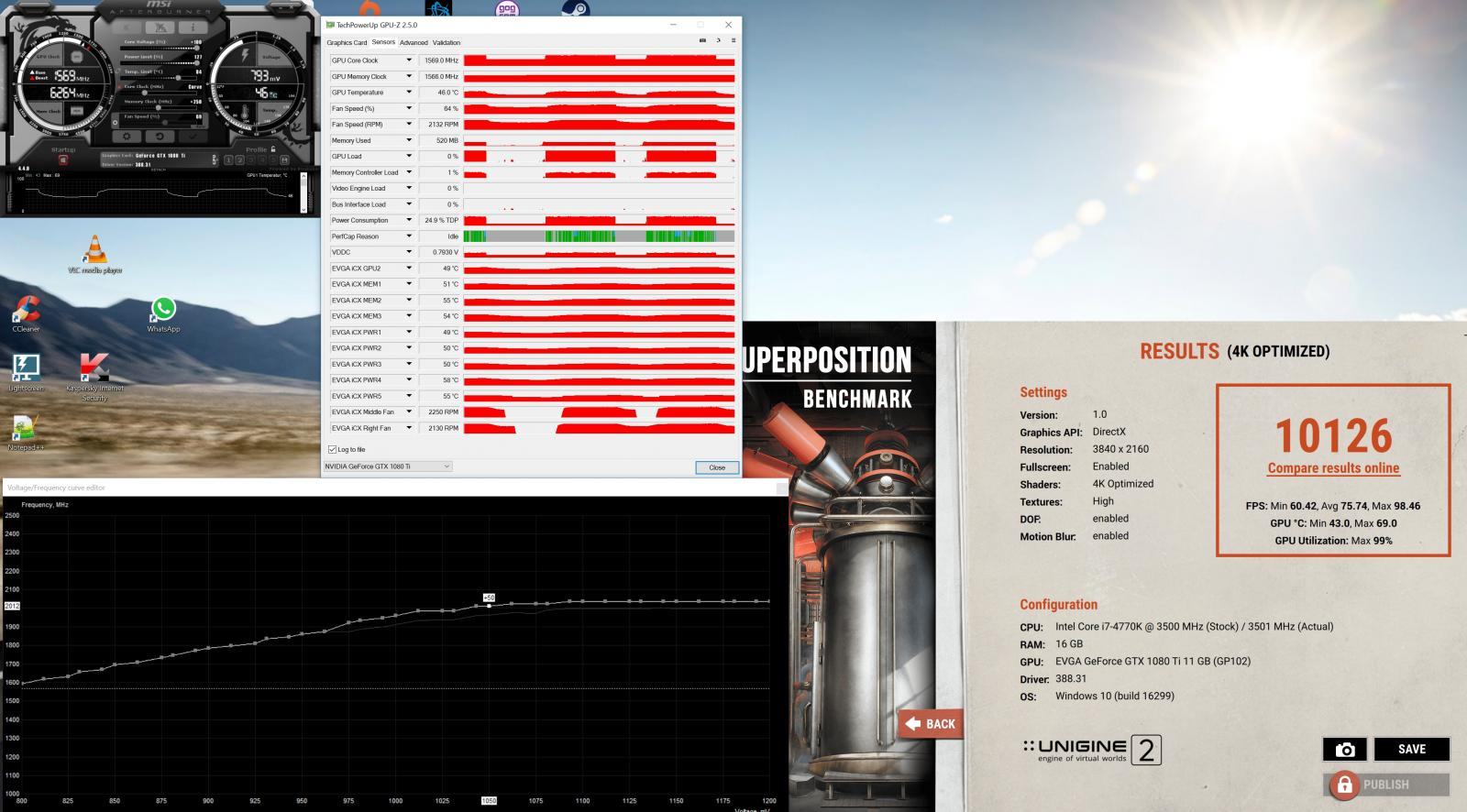Click the +50 point on frequency curve
The image size is (1467, 812).
point(489,605)
